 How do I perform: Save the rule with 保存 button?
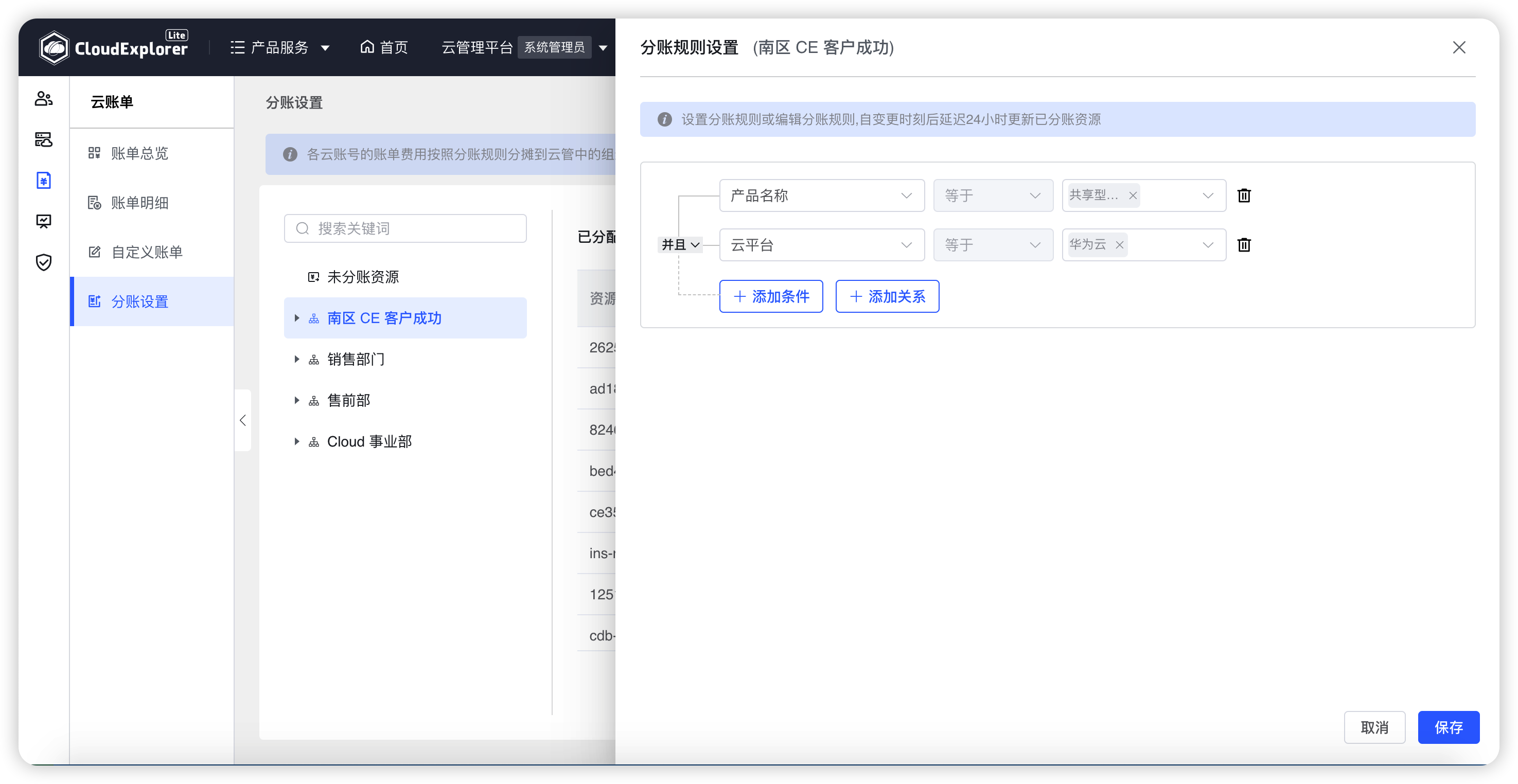1449,727
